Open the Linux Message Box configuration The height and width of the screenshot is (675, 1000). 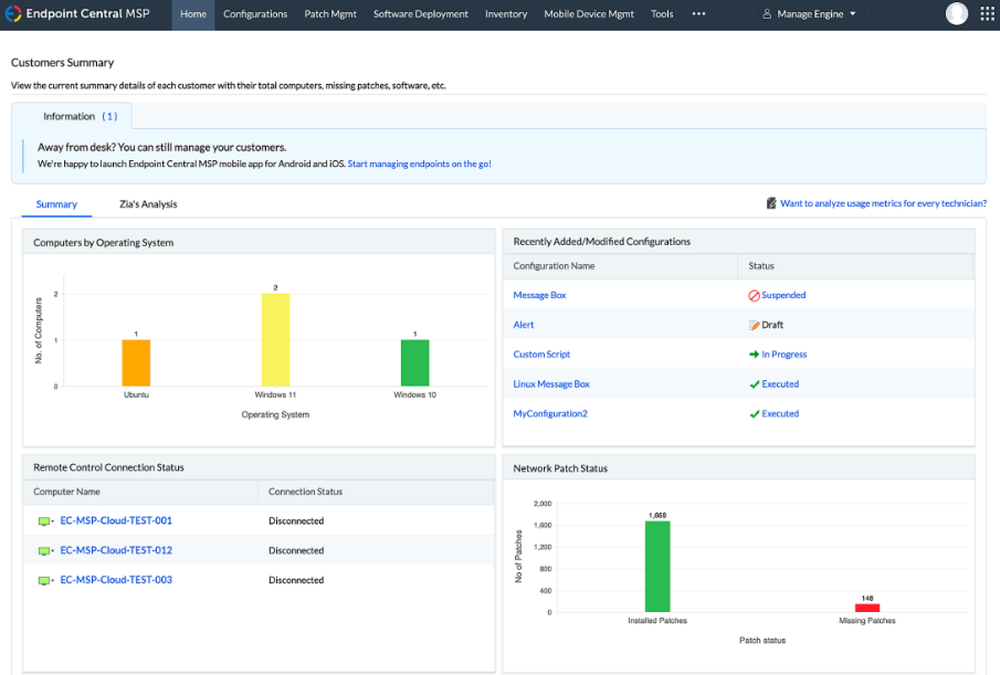(x=551, y=384)
